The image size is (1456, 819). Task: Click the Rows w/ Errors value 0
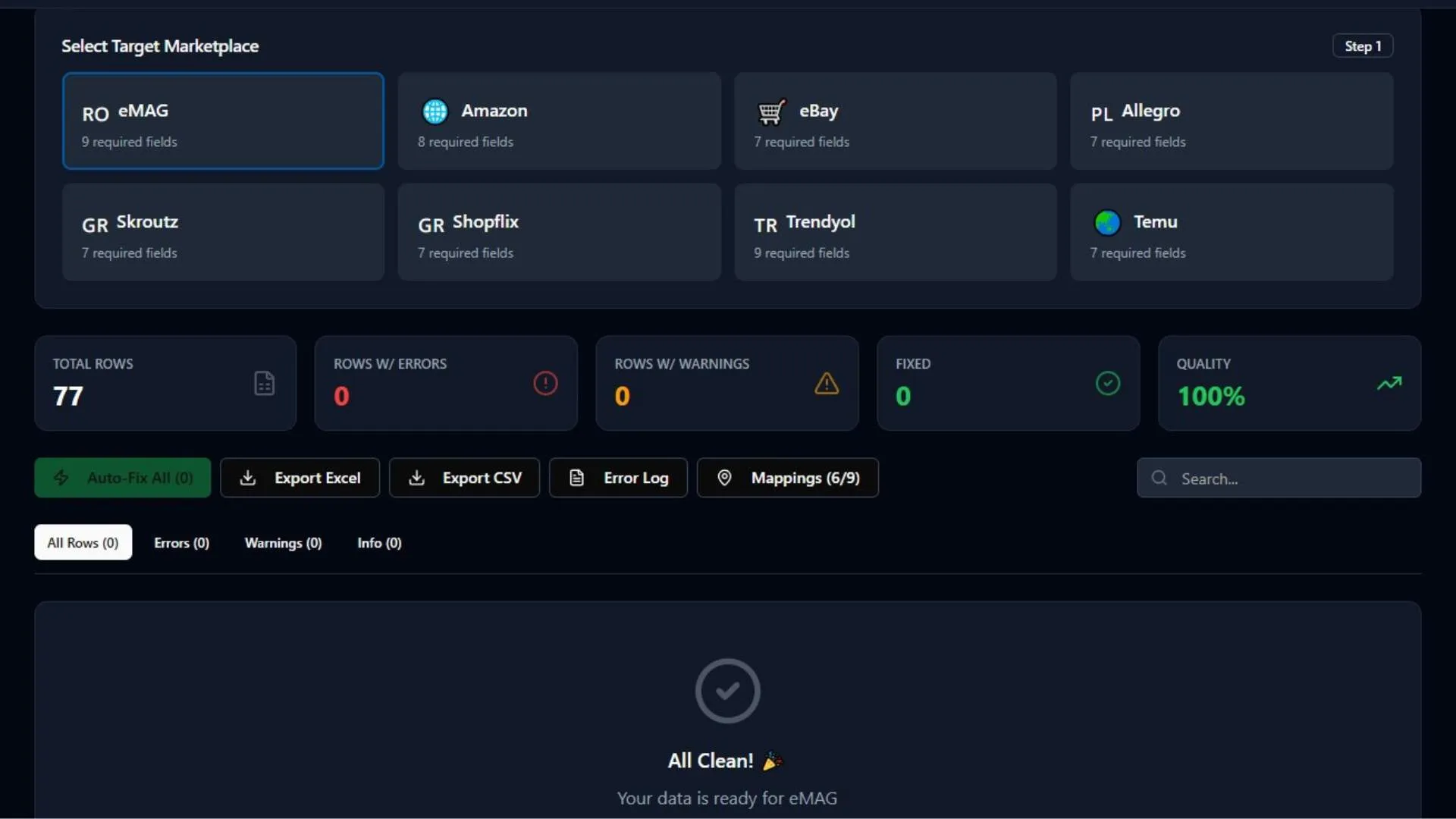pos(341,396)
